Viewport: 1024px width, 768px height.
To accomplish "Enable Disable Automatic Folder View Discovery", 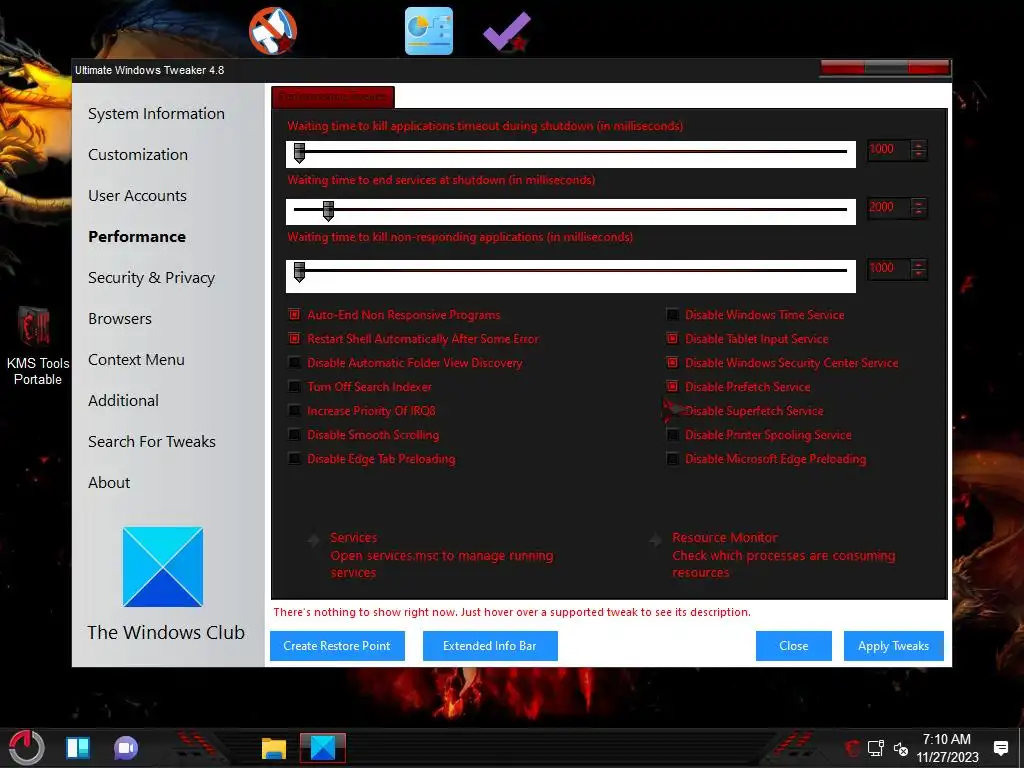I will click(295, 362).
